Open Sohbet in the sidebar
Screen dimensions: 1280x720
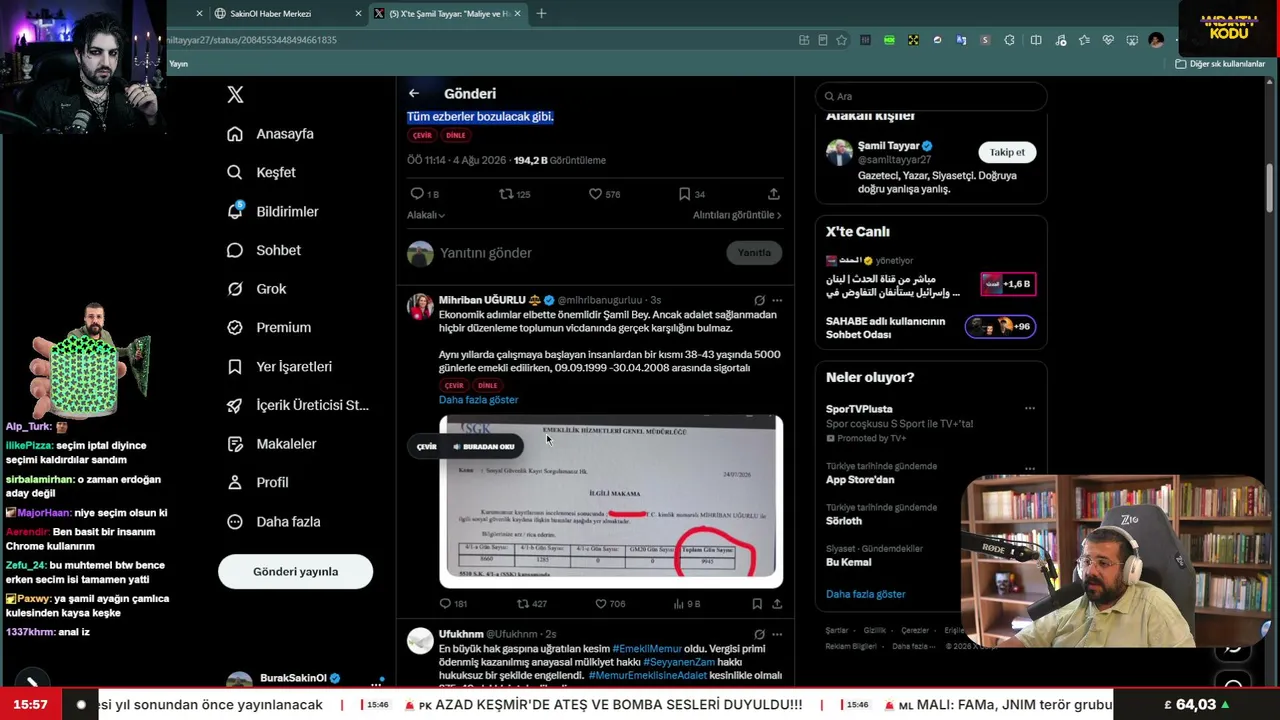point(263,250)
